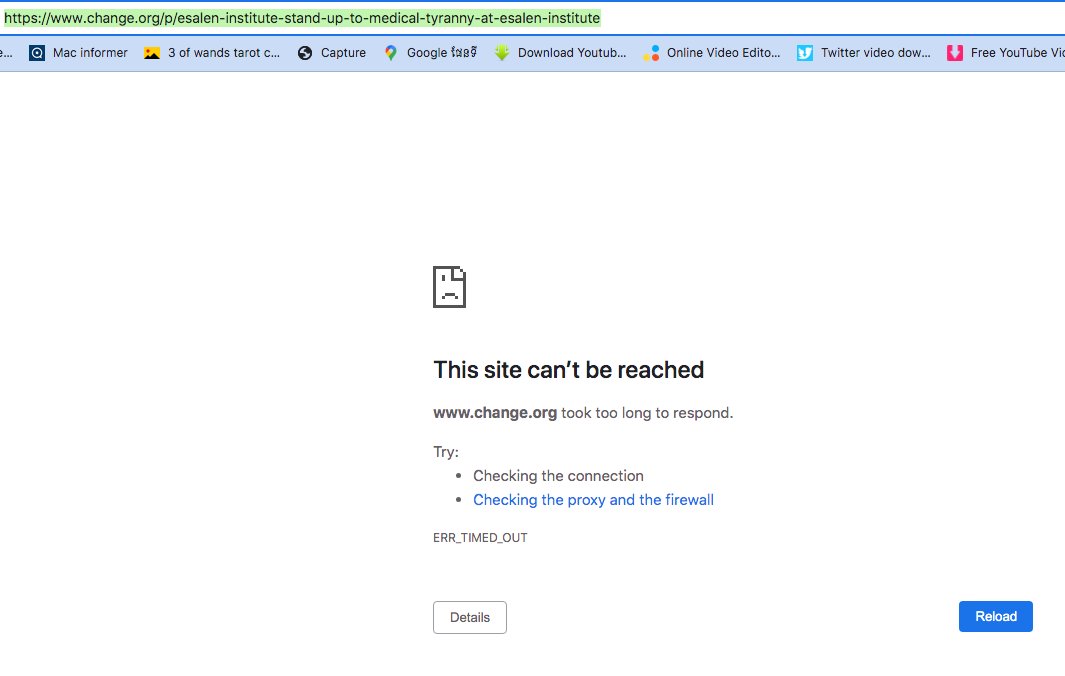Click the ERR_TIMED_OUT error code text
1065x676 pixels.
tap(480, 537)
